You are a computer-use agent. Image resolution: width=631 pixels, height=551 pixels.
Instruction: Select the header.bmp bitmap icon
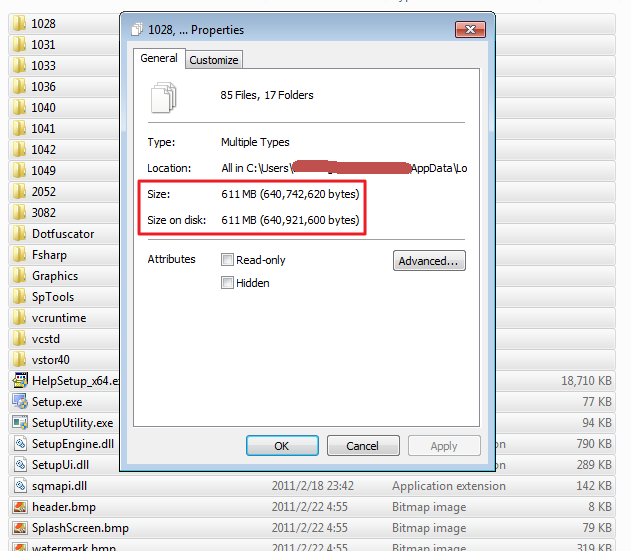pyautogui.click(x=20, y=506)
